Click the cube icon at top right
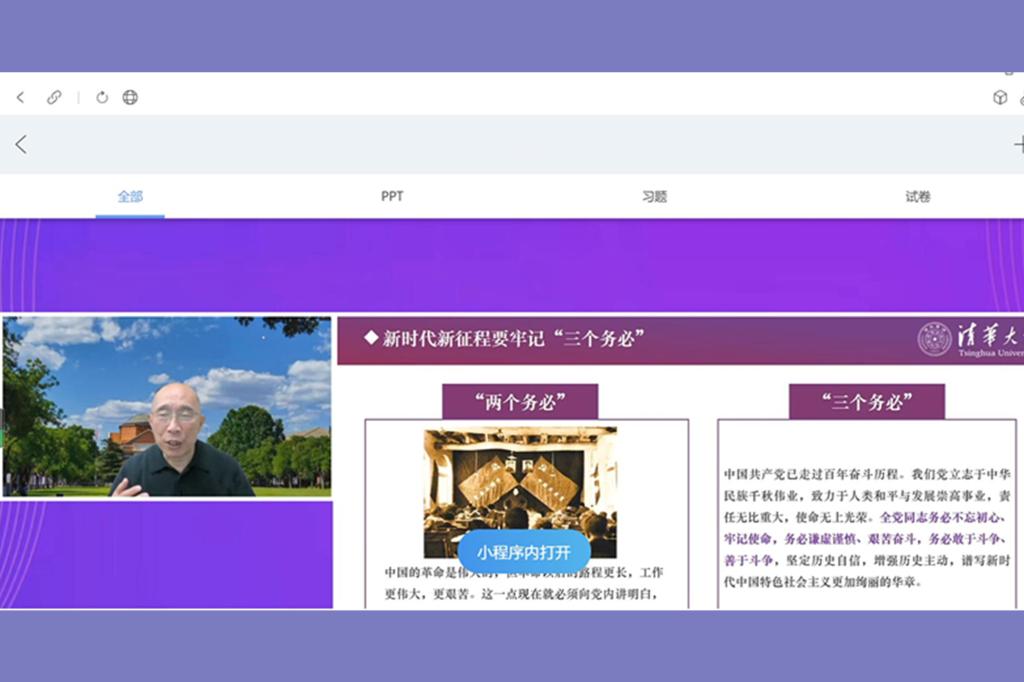1024x682 pixels. [x=999, y=97]
